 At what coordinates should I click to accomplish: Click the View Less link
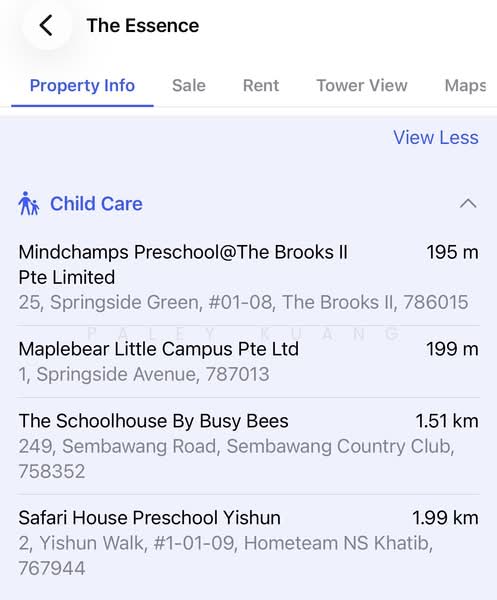click(x=436, y=137)
